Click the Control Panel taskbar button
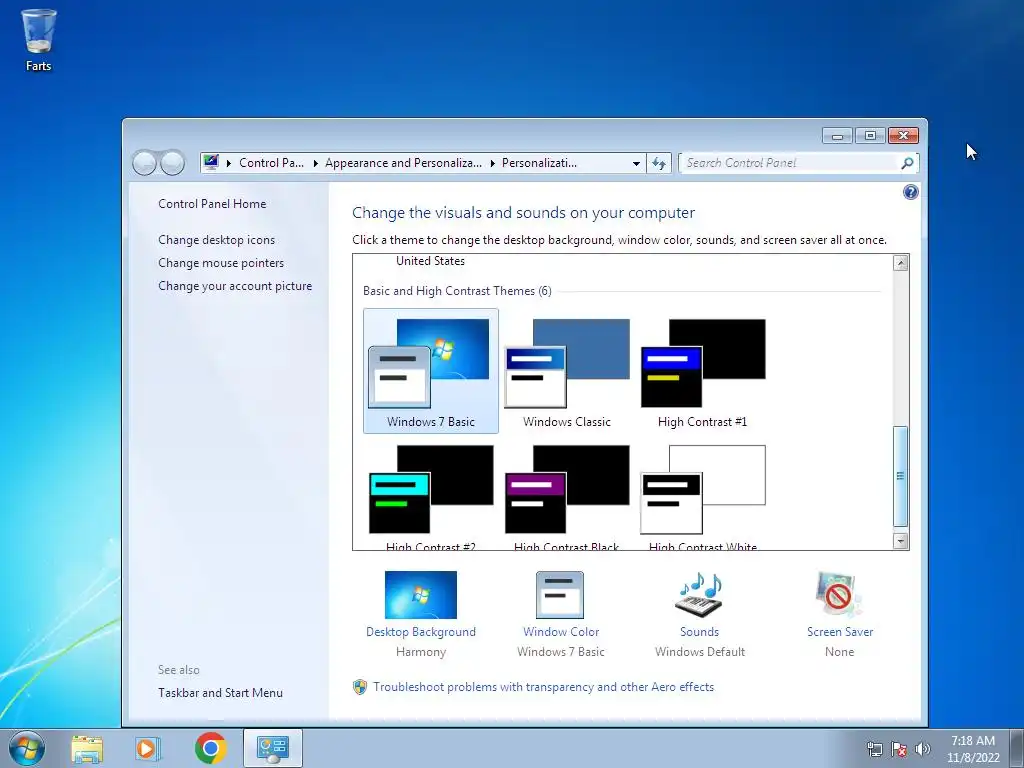The image size is (1024, 768). tap(273, 748)
